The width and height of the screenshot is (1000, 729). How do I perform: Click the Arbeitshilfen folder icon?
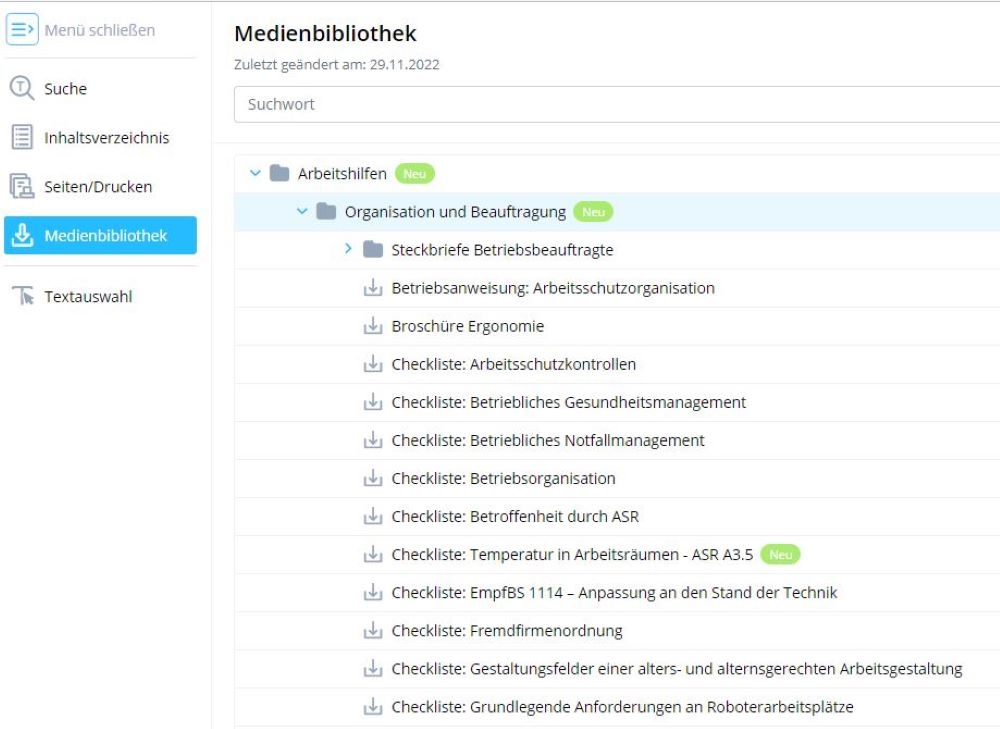pyautogui.click(x=280, y=174)
